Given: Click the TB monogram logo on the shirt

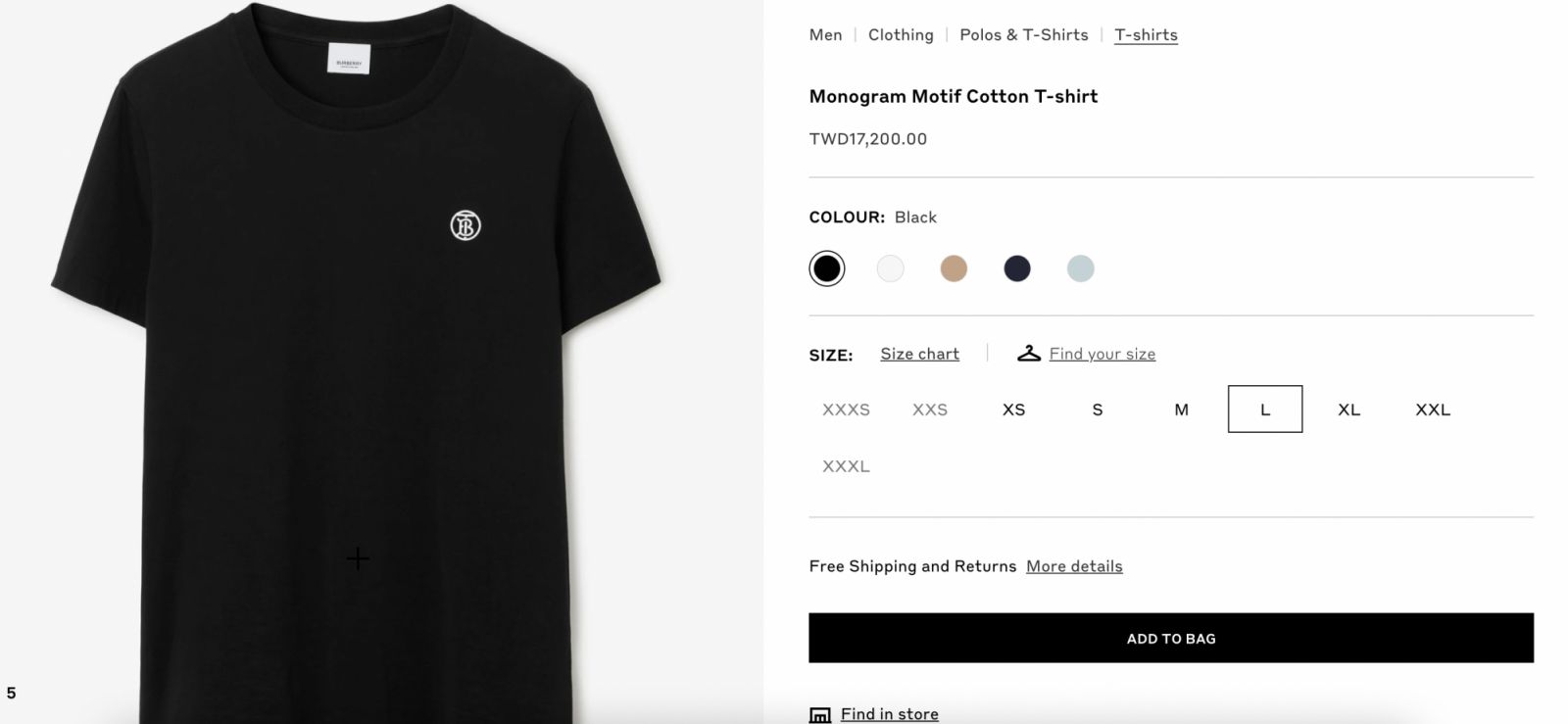Looking at the screenshot, I should pyautogui.click(x=465, y=225).
